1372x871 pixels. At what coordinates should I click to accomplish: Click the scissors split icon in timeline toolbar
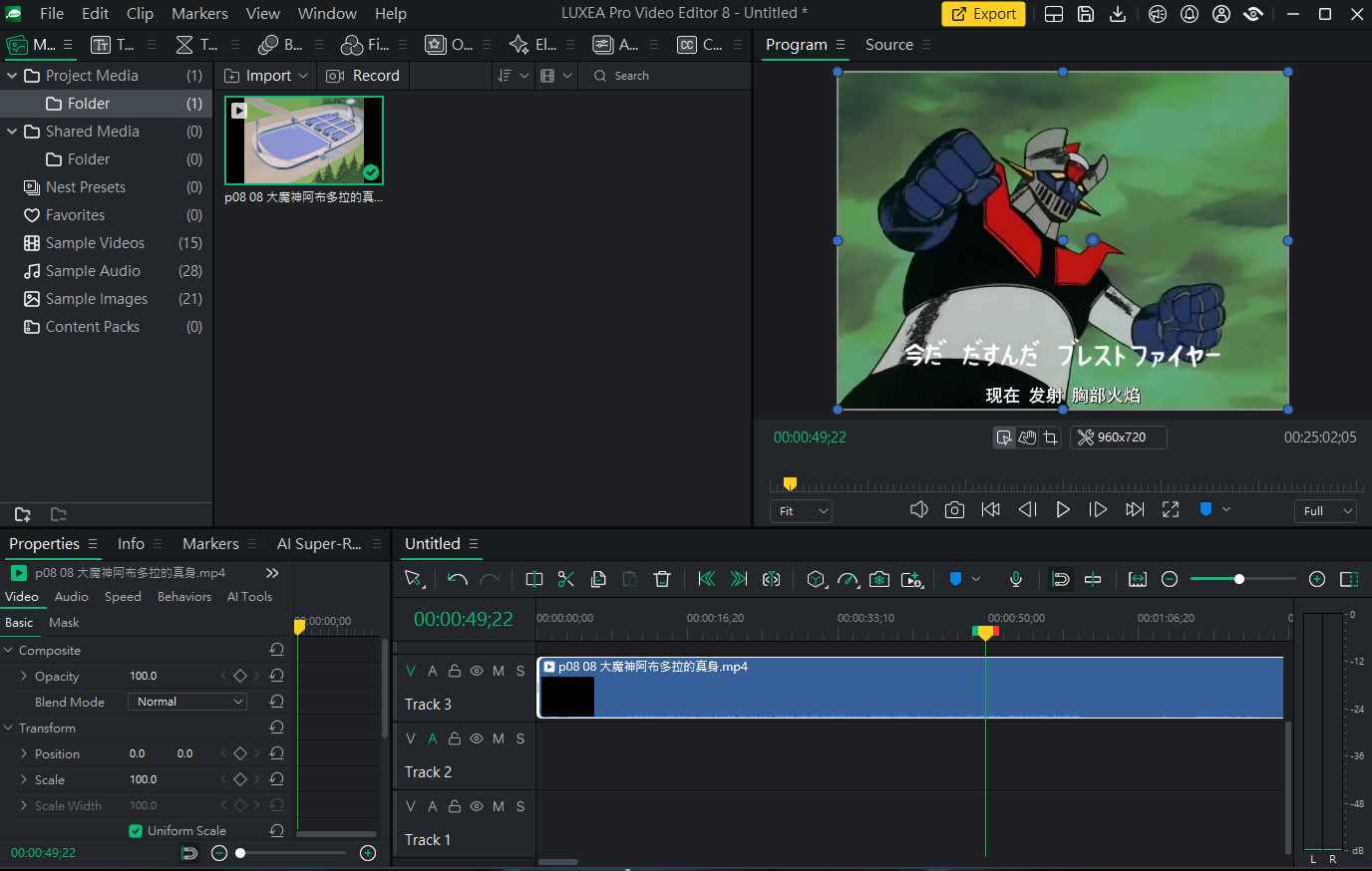(x=566, y=579)
